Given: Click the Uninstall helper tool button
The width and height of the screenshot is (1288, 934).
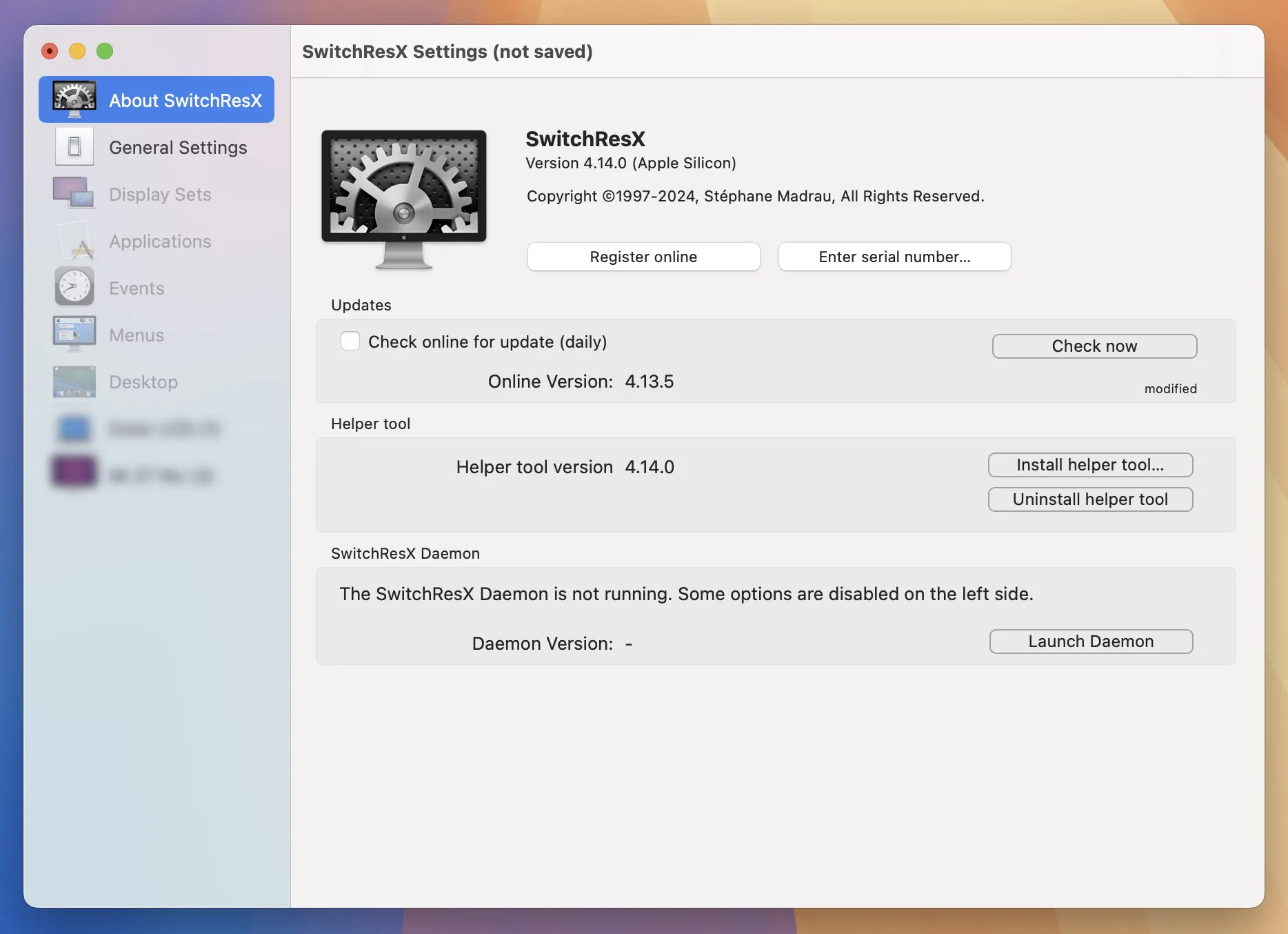Looking at the screenshot, I should pyautogui.click(x=1090, y=499).
